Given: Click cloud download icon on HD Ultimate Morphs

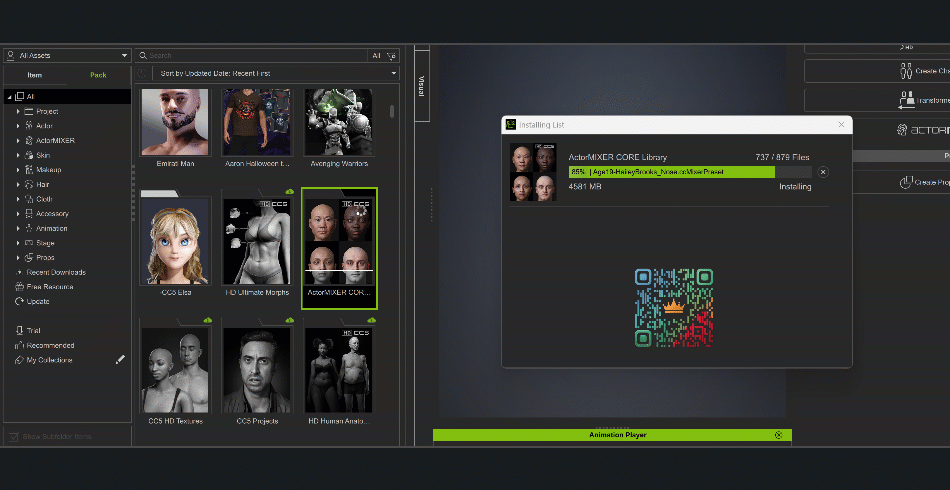Looking at the screenshot, I should 289,191.
